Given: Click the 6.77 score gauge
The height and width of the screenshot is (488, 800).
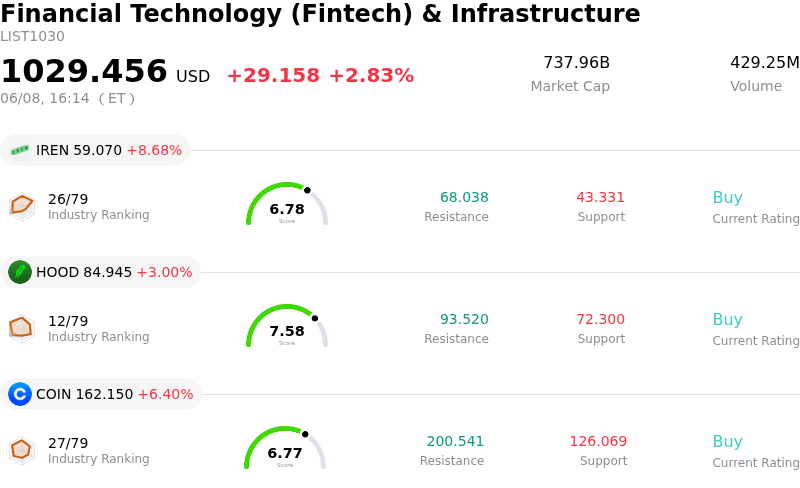Looking at the screenshot, I should 285,448.
